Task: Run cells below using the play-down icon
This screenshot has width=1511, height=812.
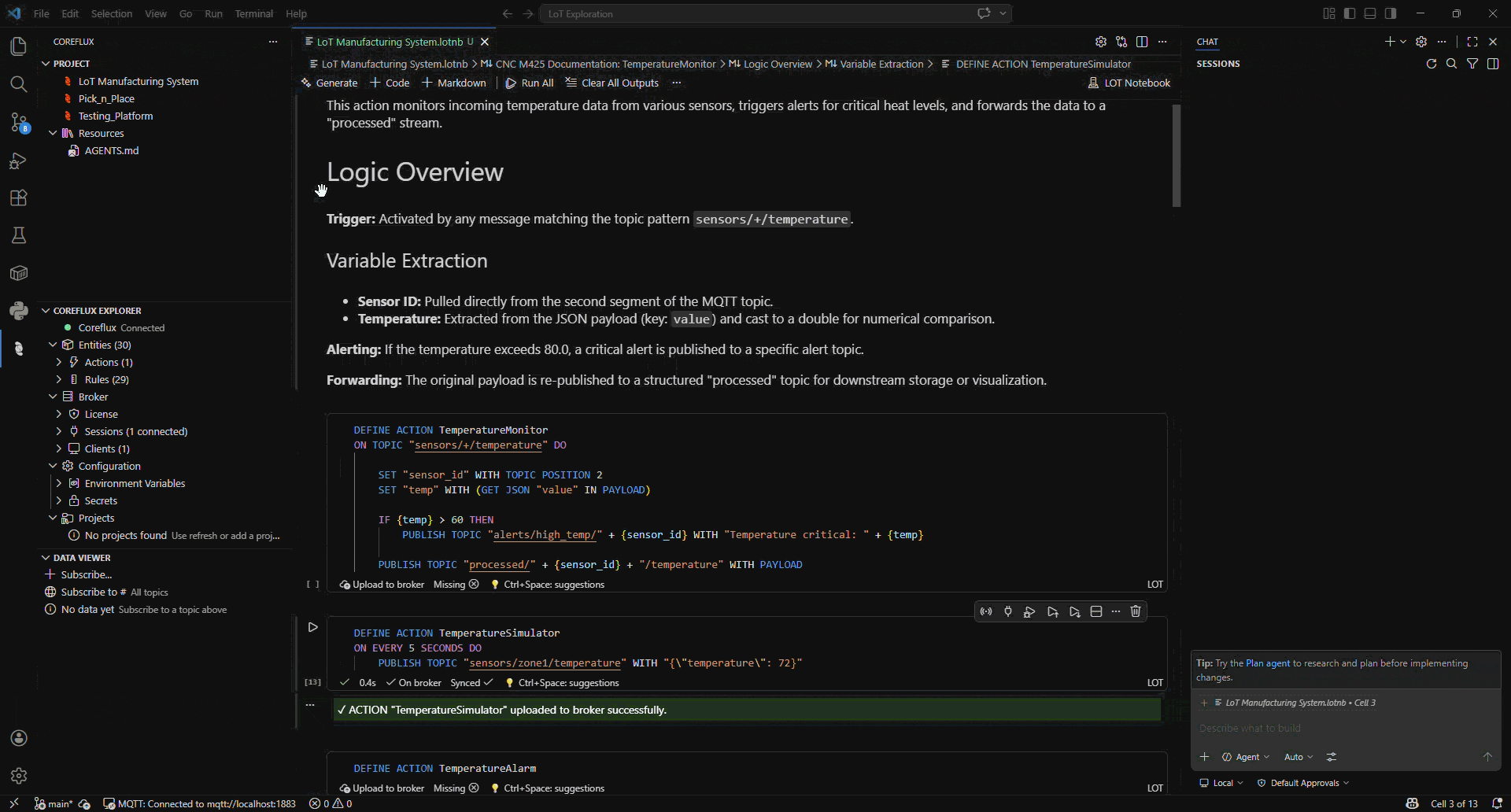Action: (1075, 611)
